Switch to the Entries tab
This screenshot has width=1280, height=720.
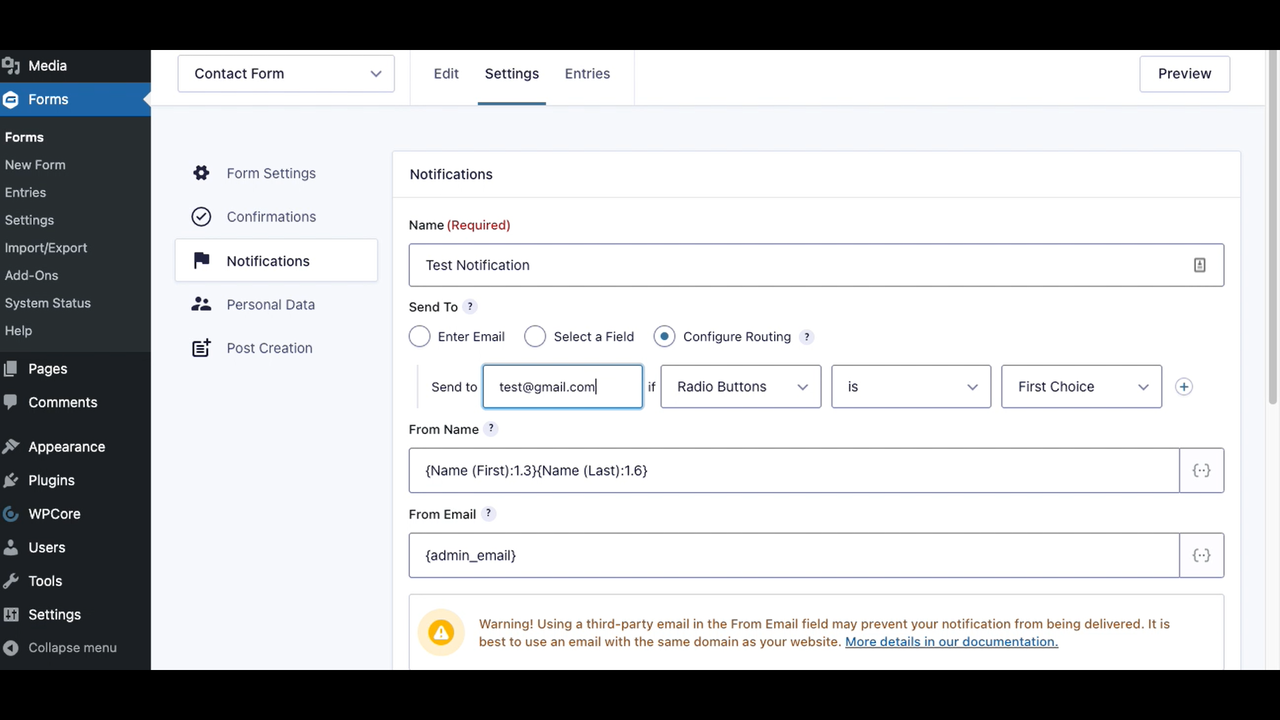point(587,73)
